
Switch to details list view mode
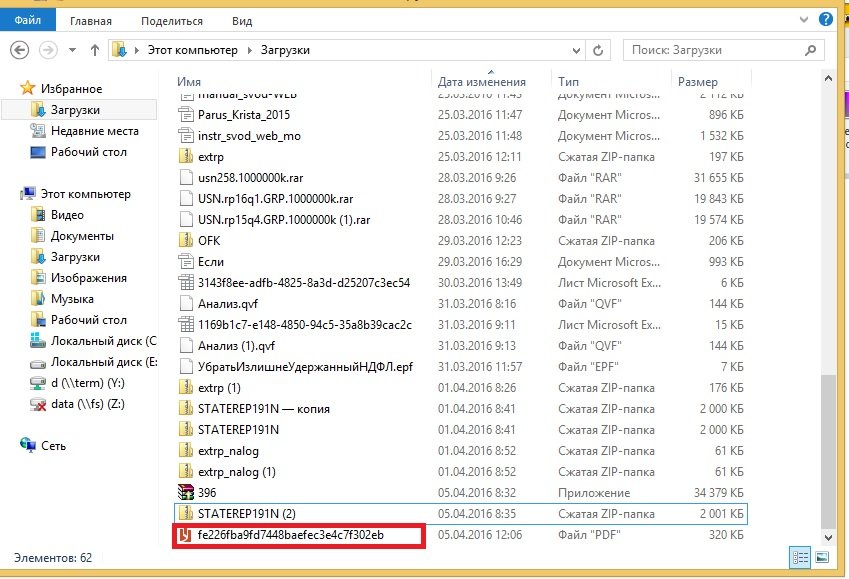(800, 558)
